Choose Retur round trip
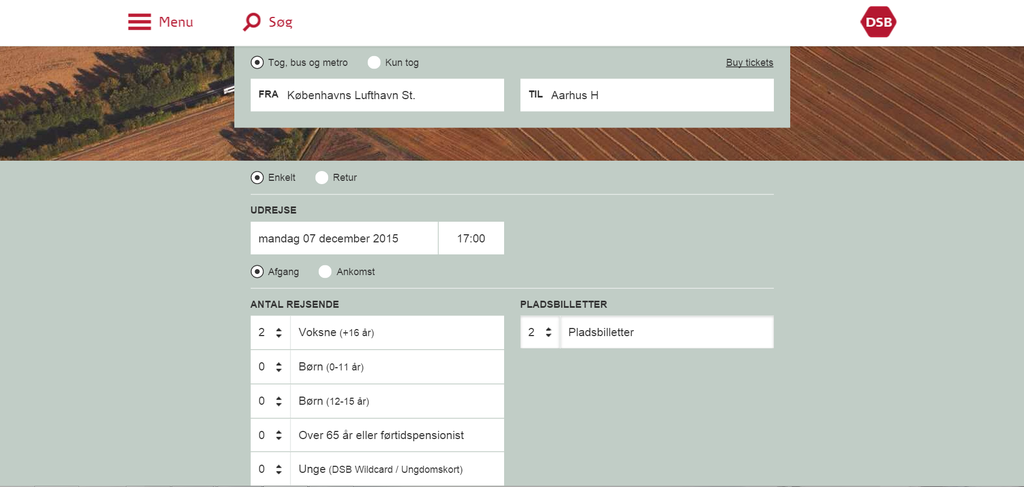 point(322,178)
